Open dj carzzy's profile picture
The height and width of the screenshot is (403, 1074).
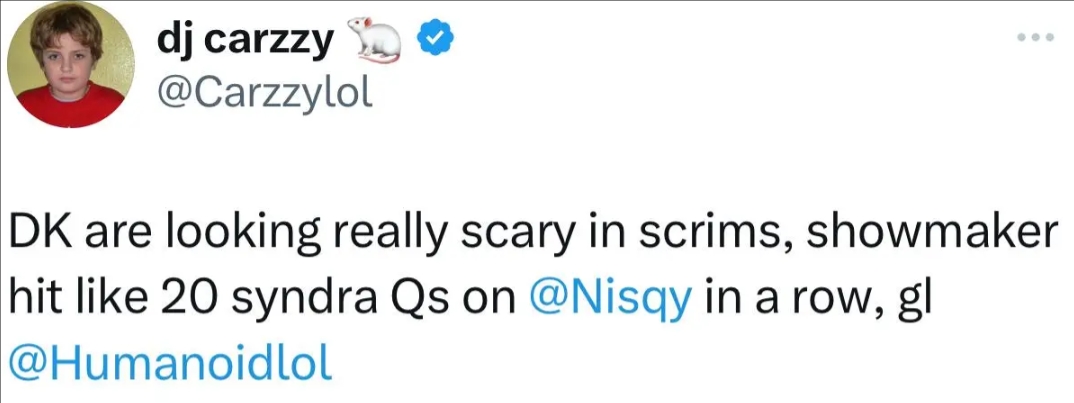pos(71,66)
